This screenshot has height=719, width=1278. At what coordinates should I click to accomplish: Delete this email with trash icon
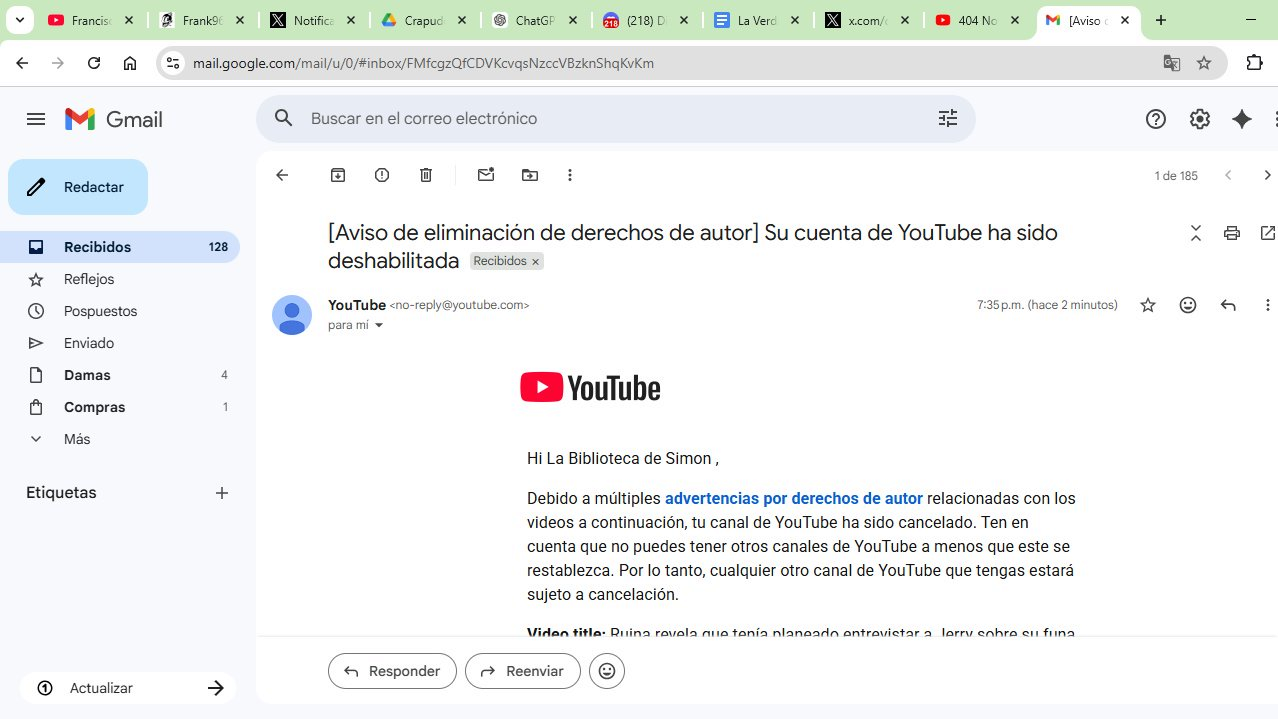(x=426, y=175)
